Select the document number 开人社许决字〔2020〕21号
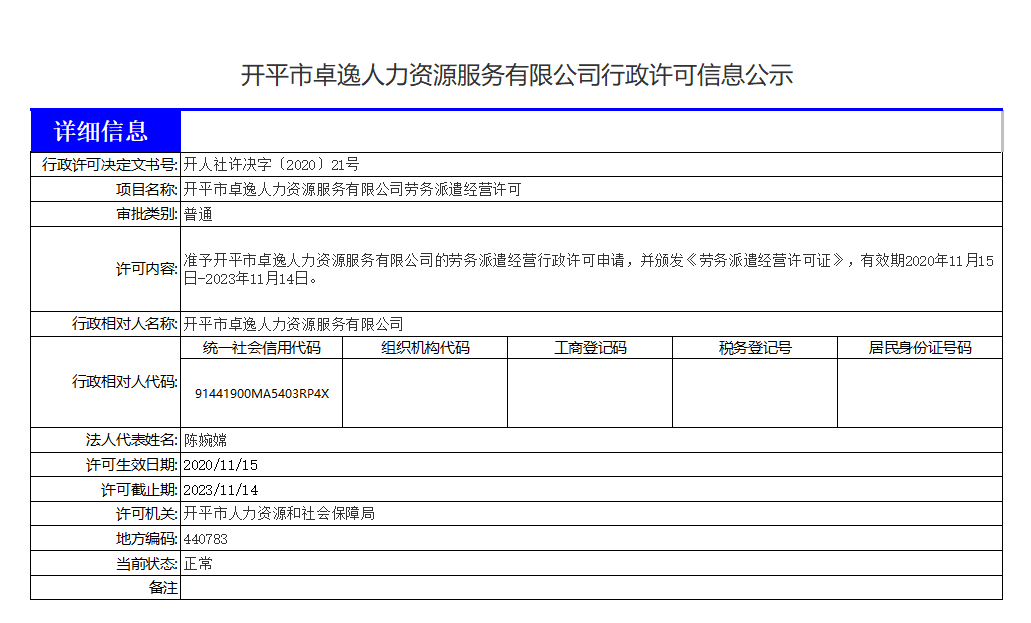The height and width of the screenshot is (623, 1031). pyautogui.click(x=271, y=164)
